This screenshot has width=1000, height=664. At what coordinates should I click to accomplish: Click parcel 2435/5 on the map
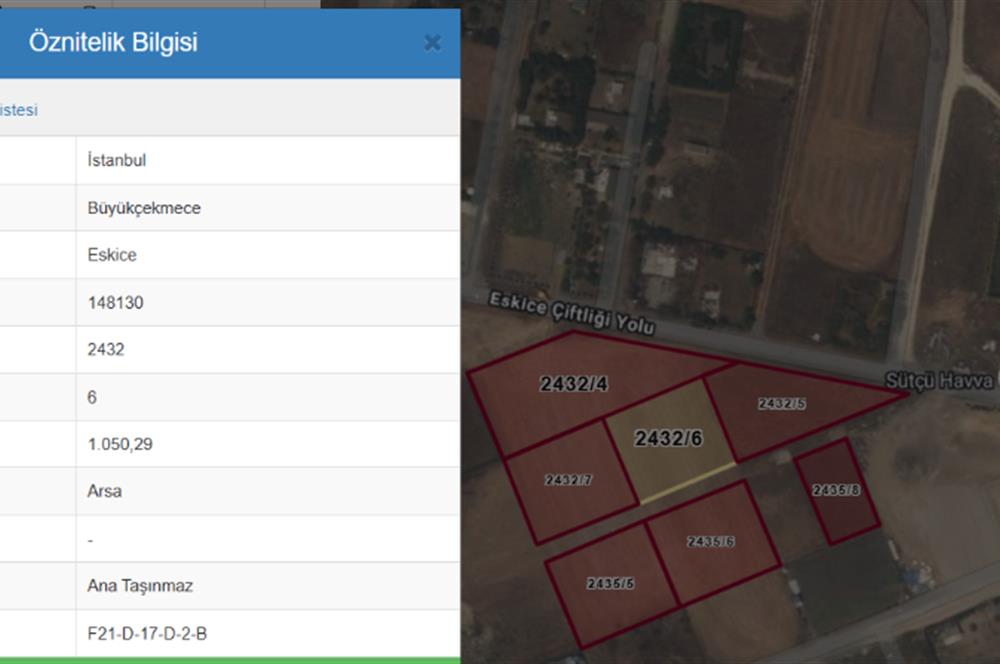tap(610, 584)
